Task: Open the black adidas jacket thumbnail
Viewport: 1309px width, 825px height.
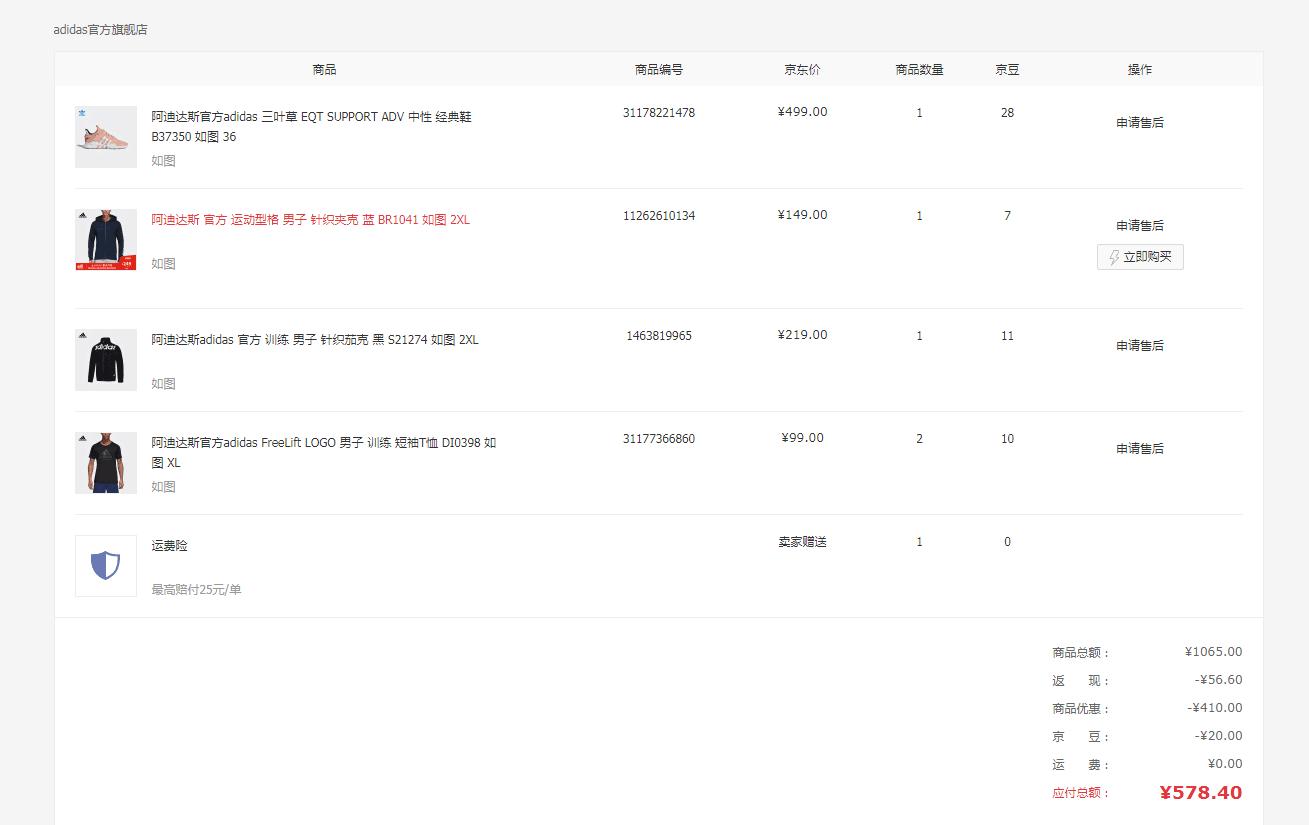Action: click(x=106, y=360)
